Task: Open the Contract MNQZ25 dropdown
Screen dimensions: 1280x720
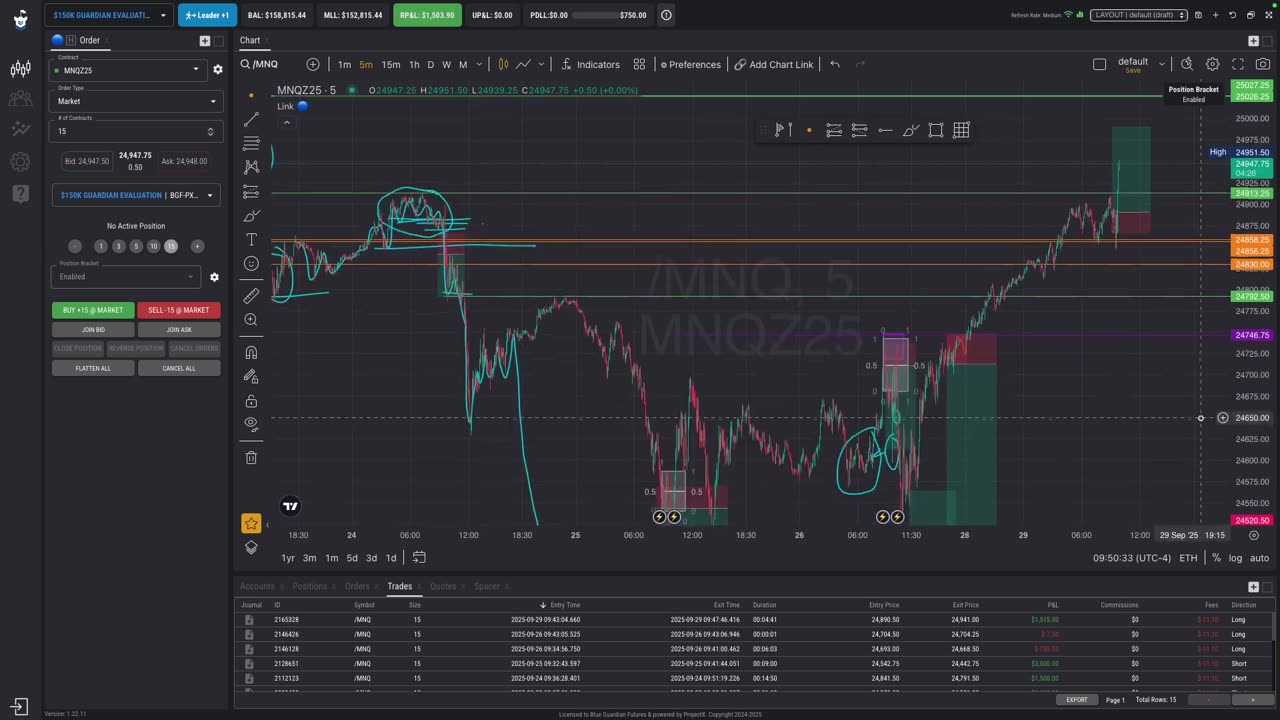Action: [x=127, y=69]
